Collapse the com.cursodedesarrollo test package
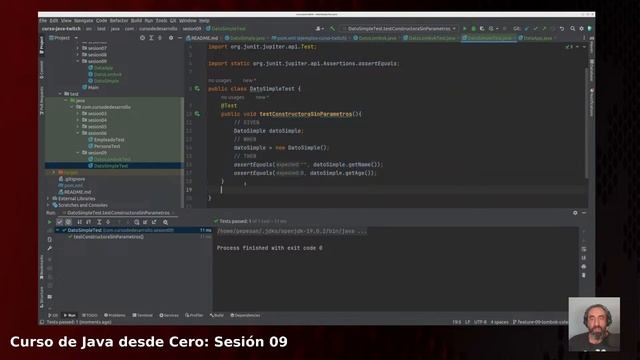 (72, 107)
